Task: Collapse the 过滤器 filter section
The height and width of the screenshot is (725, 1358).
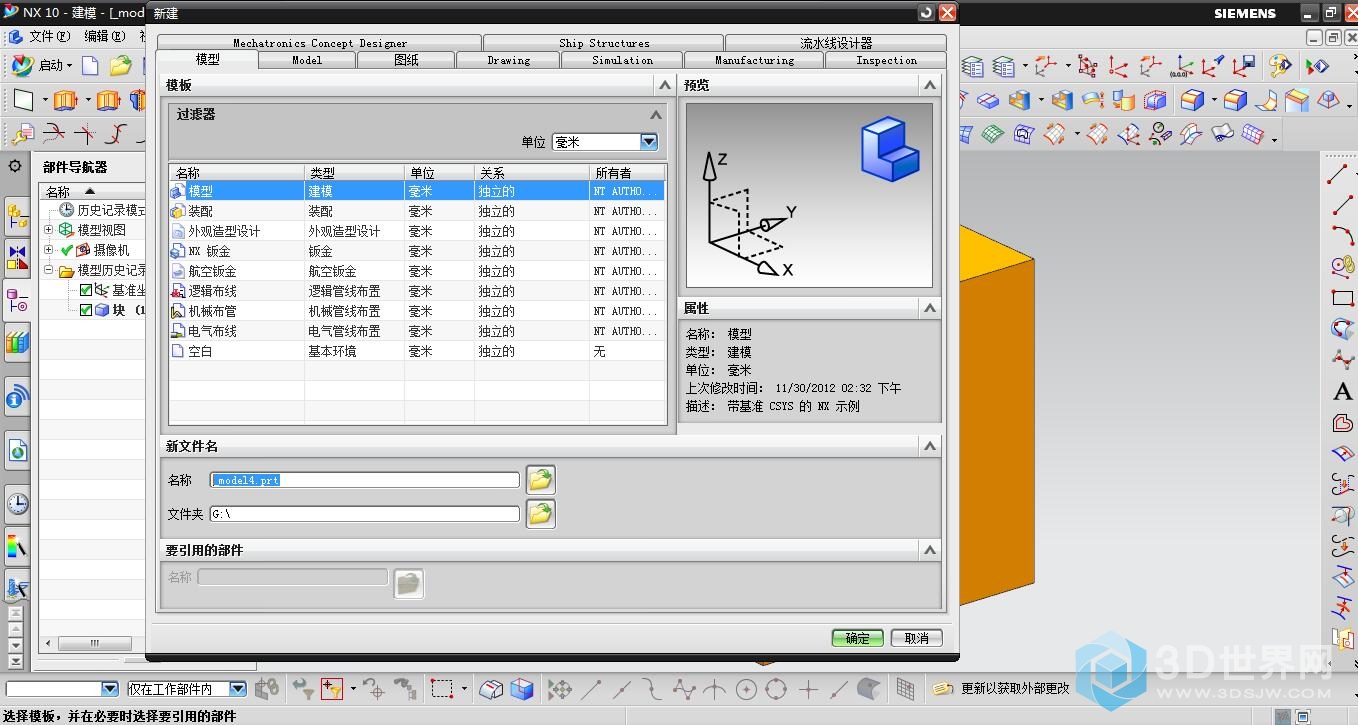Action: [656, 115]
